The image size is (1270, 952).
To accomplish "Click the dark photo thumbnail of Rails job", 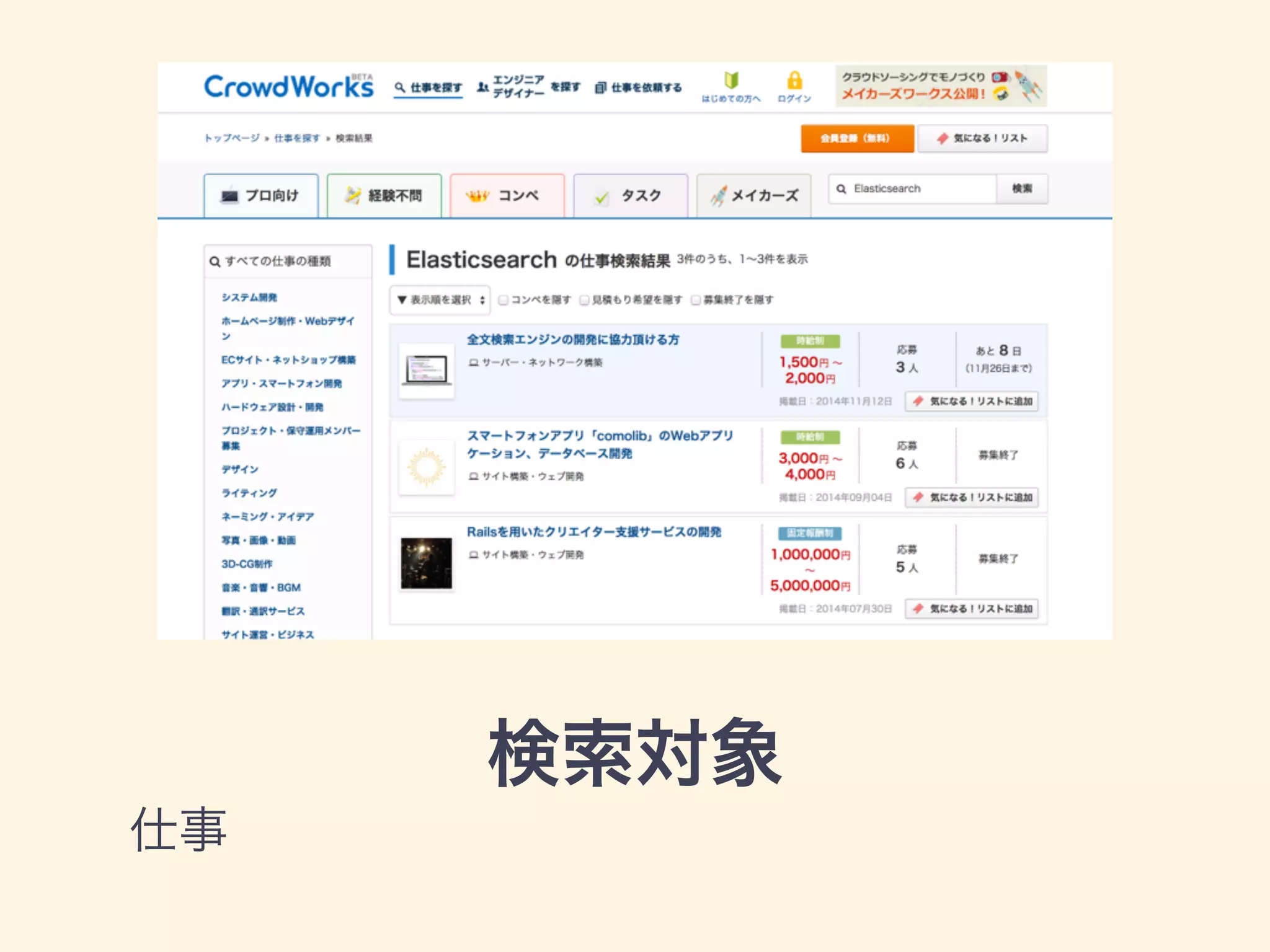I will tap(427, 563).
